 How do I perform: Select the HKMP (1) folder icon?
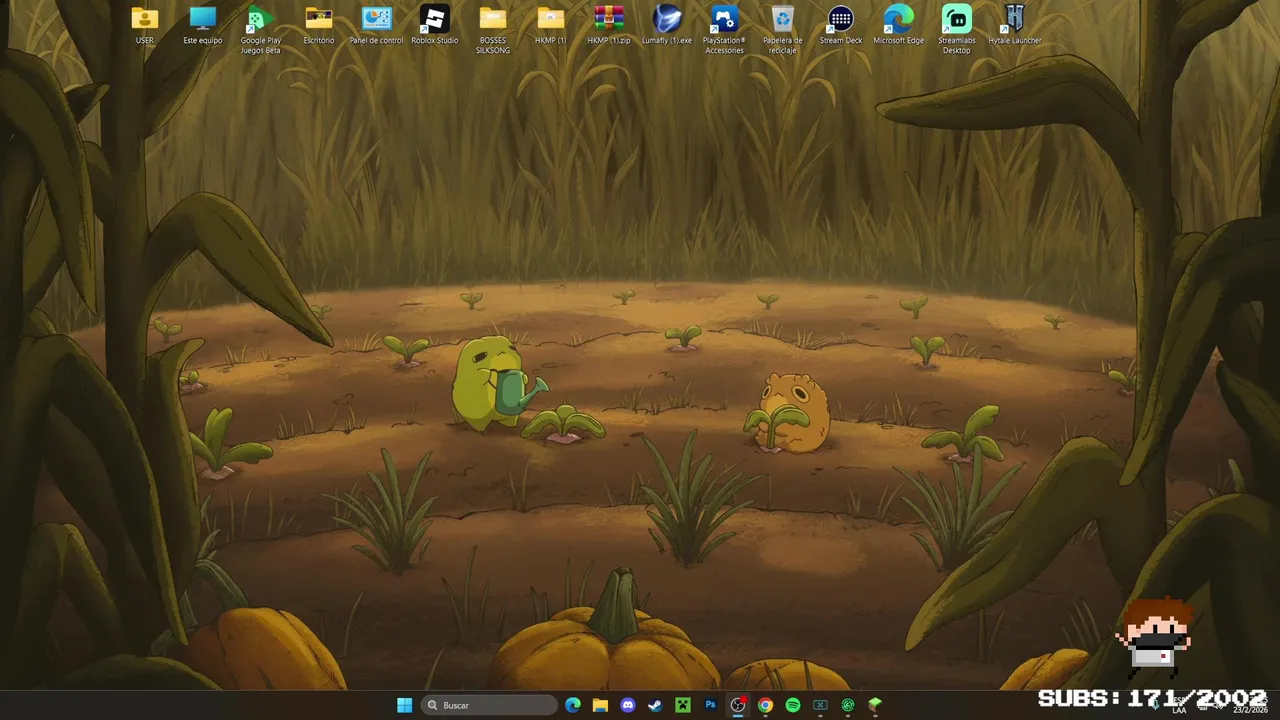(x=551, y=26)
